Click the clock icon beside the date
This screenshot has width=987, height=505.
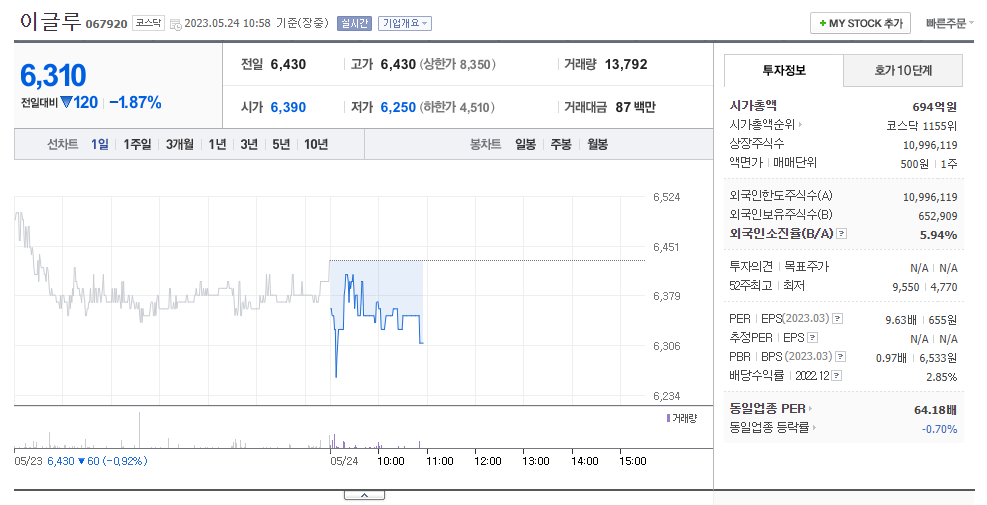[x=176, y=25]
